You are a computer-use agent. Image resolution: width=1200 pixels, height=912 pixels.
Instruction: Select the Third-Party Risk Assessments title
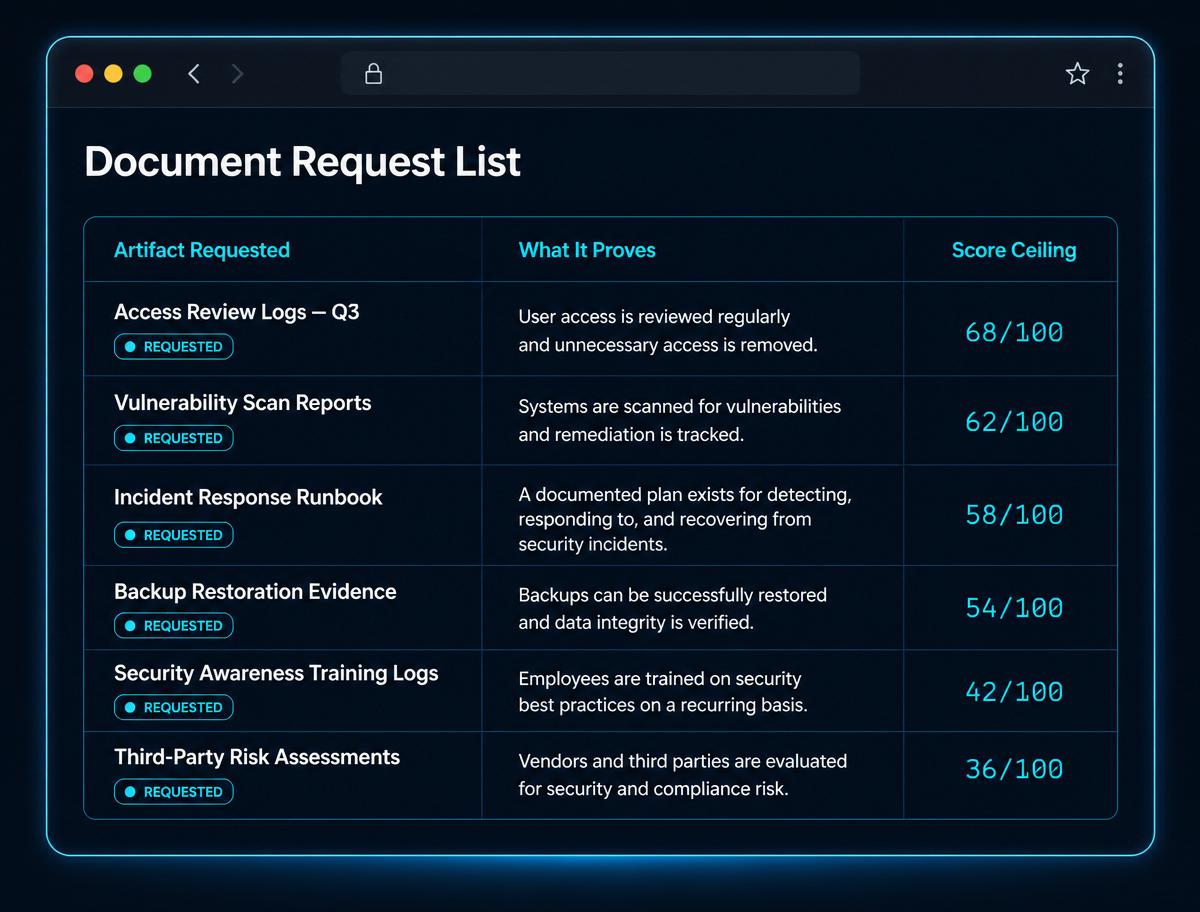(257, 757)
